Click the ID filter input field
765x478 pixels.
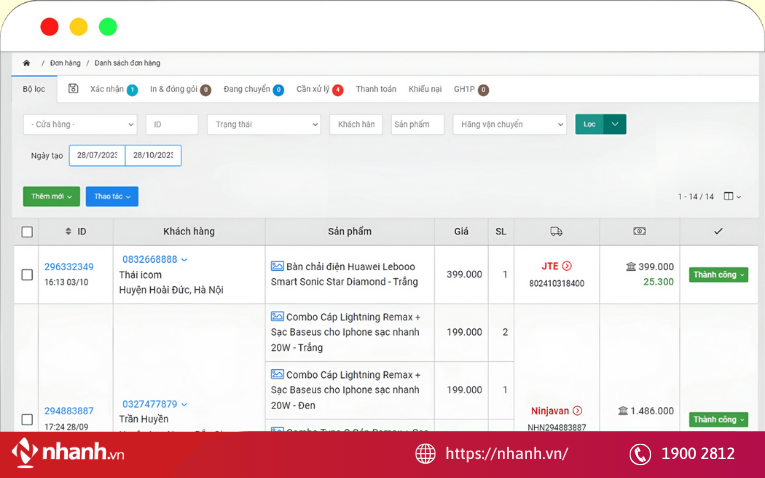click(172, 124)
